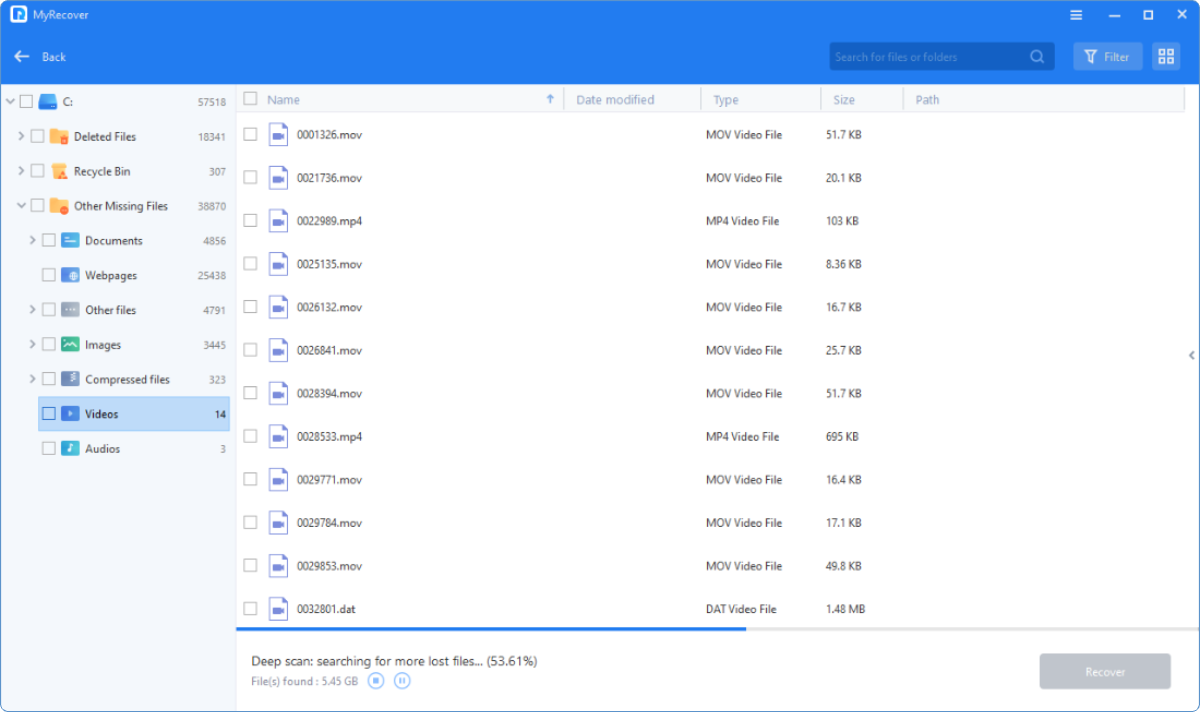The width and height of the screenshot is (1200, 712).
Task: Switch to grid thumbnail view
Action: coord(1166,57)
